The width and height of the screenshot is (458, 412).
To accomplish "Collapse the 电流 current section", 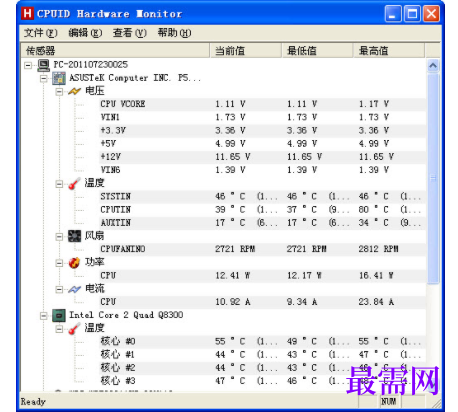I will [x=60, y=289].
